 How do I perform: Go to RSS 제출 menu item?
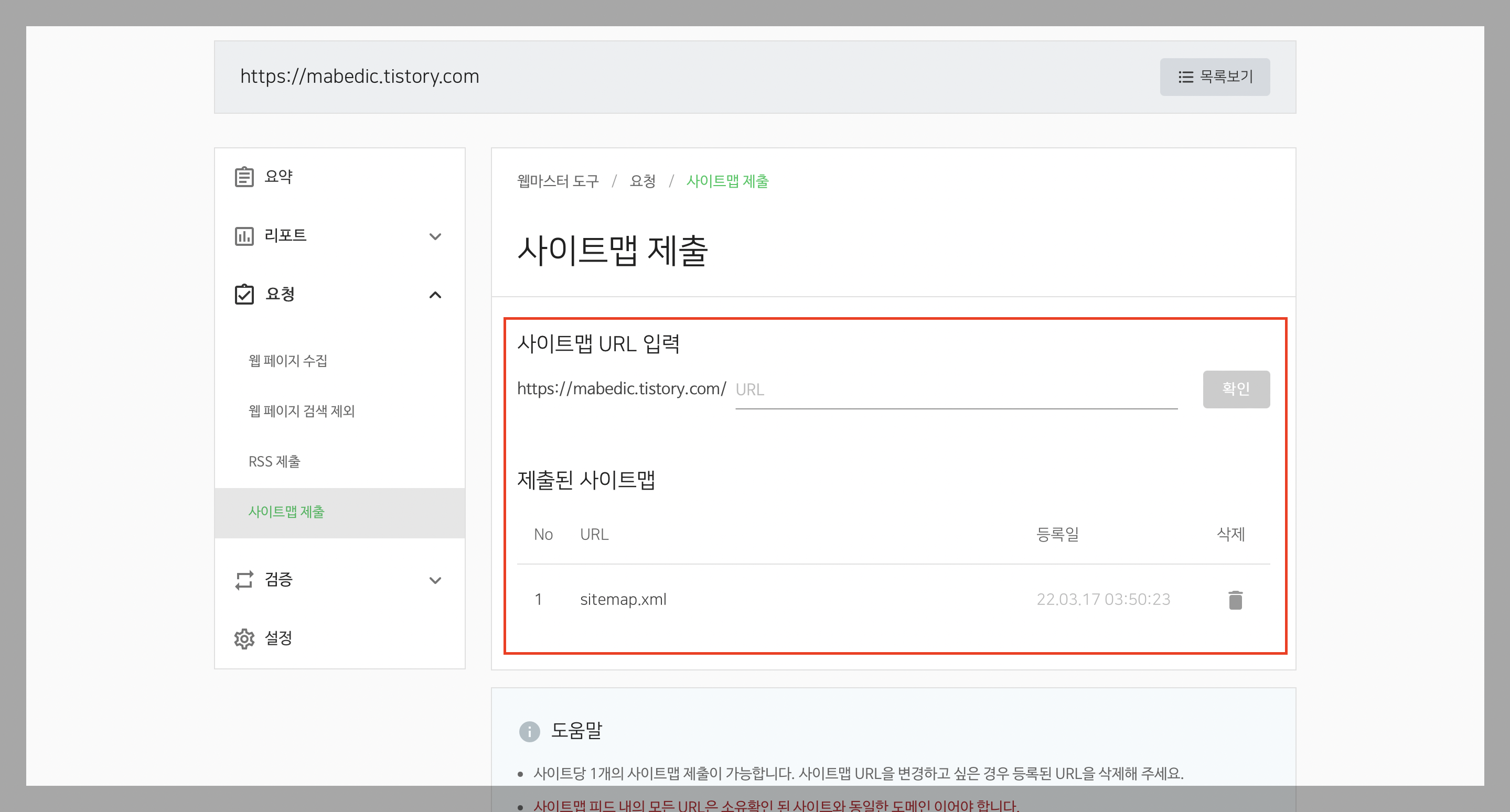(274, 462)
